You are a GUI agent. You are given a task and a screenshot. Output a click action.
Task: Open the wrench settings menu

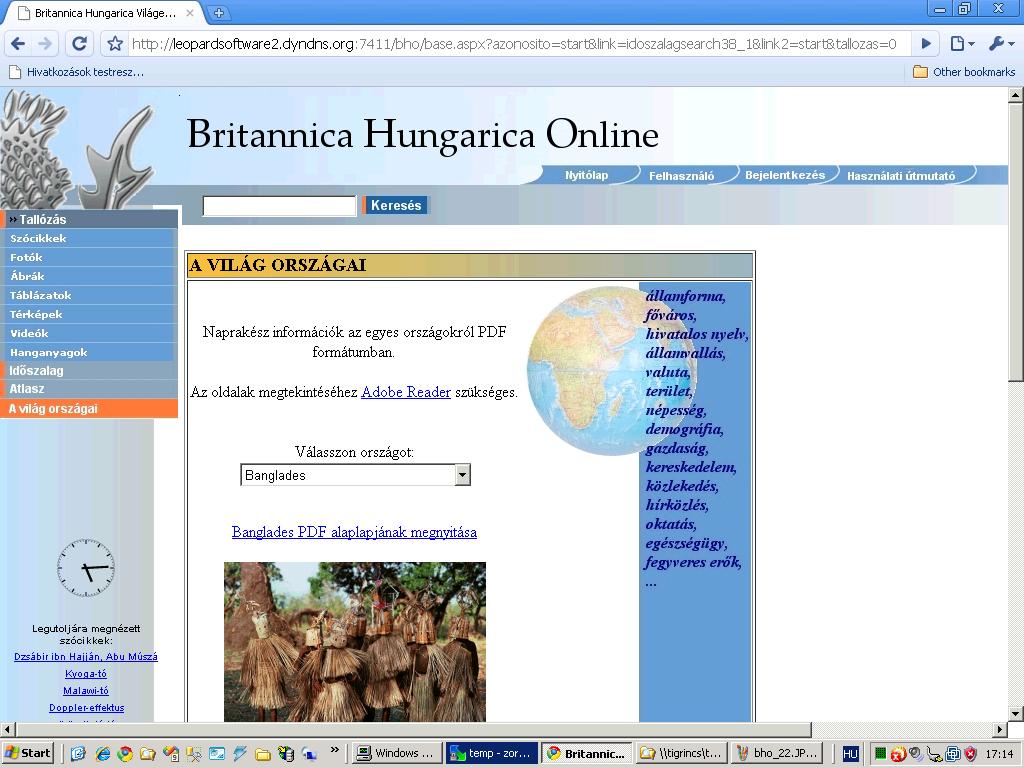point(1001,44)
